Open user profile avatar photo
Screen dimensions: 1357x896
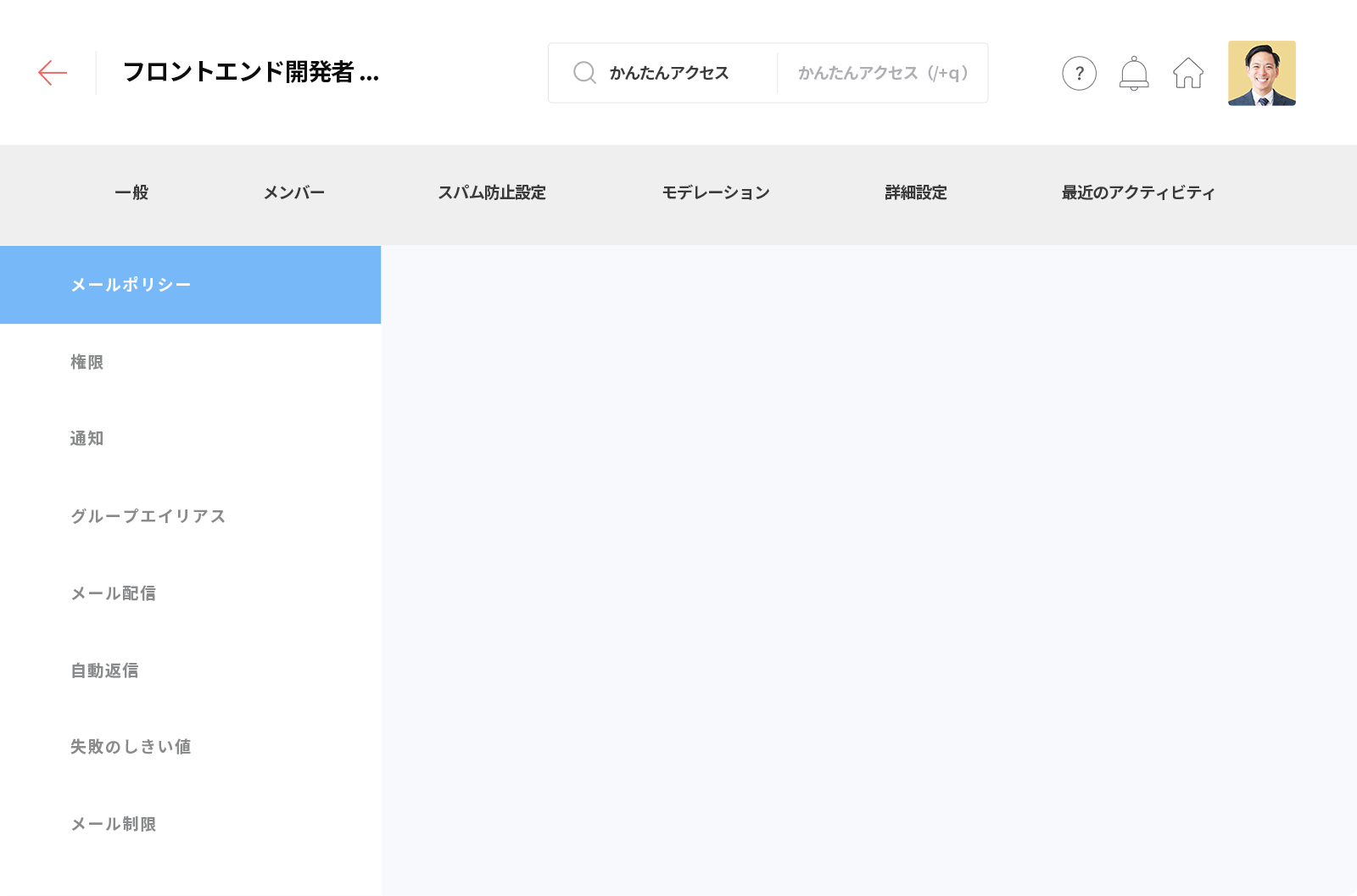point(1261,74)
